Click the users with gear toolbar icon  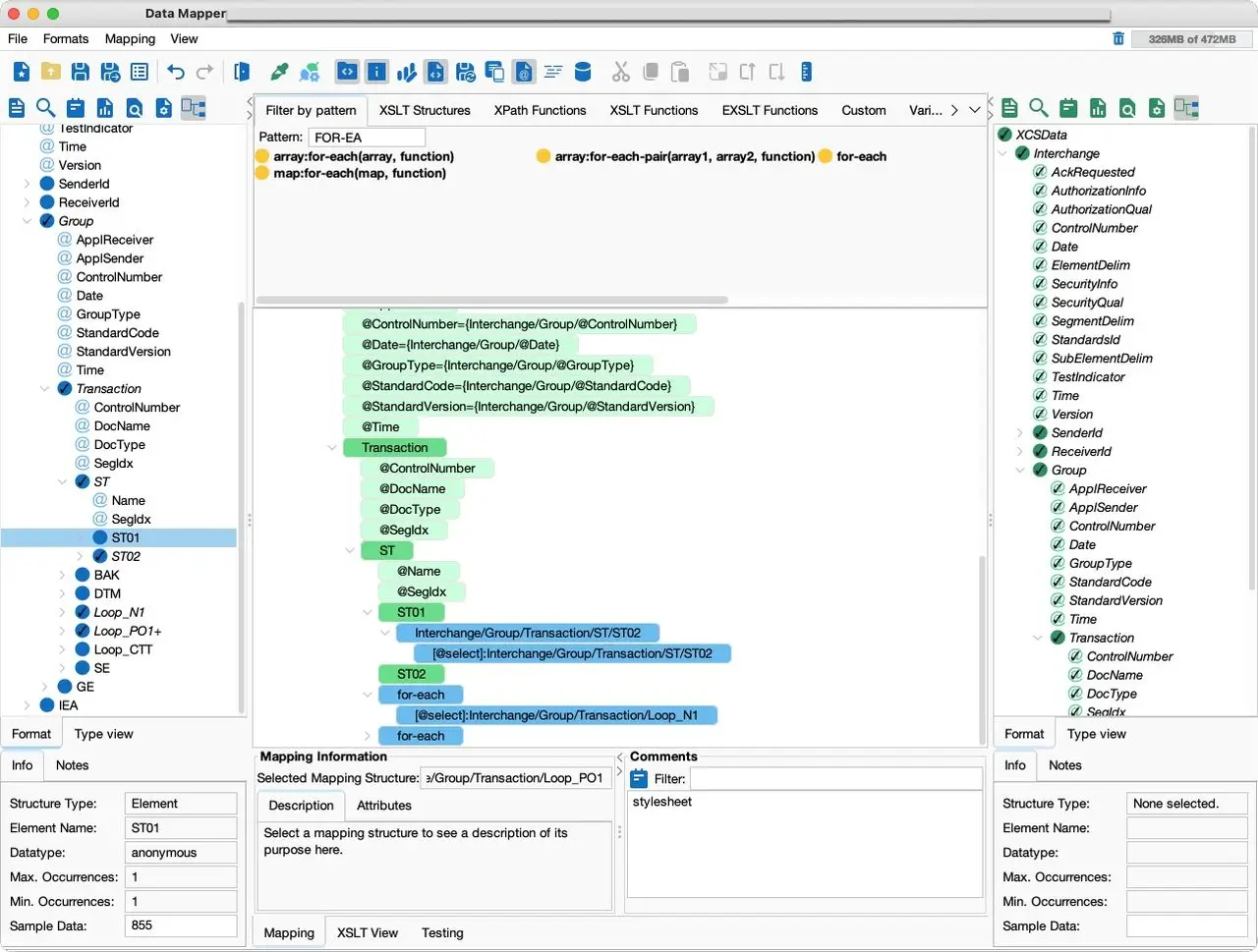[310, 72]
